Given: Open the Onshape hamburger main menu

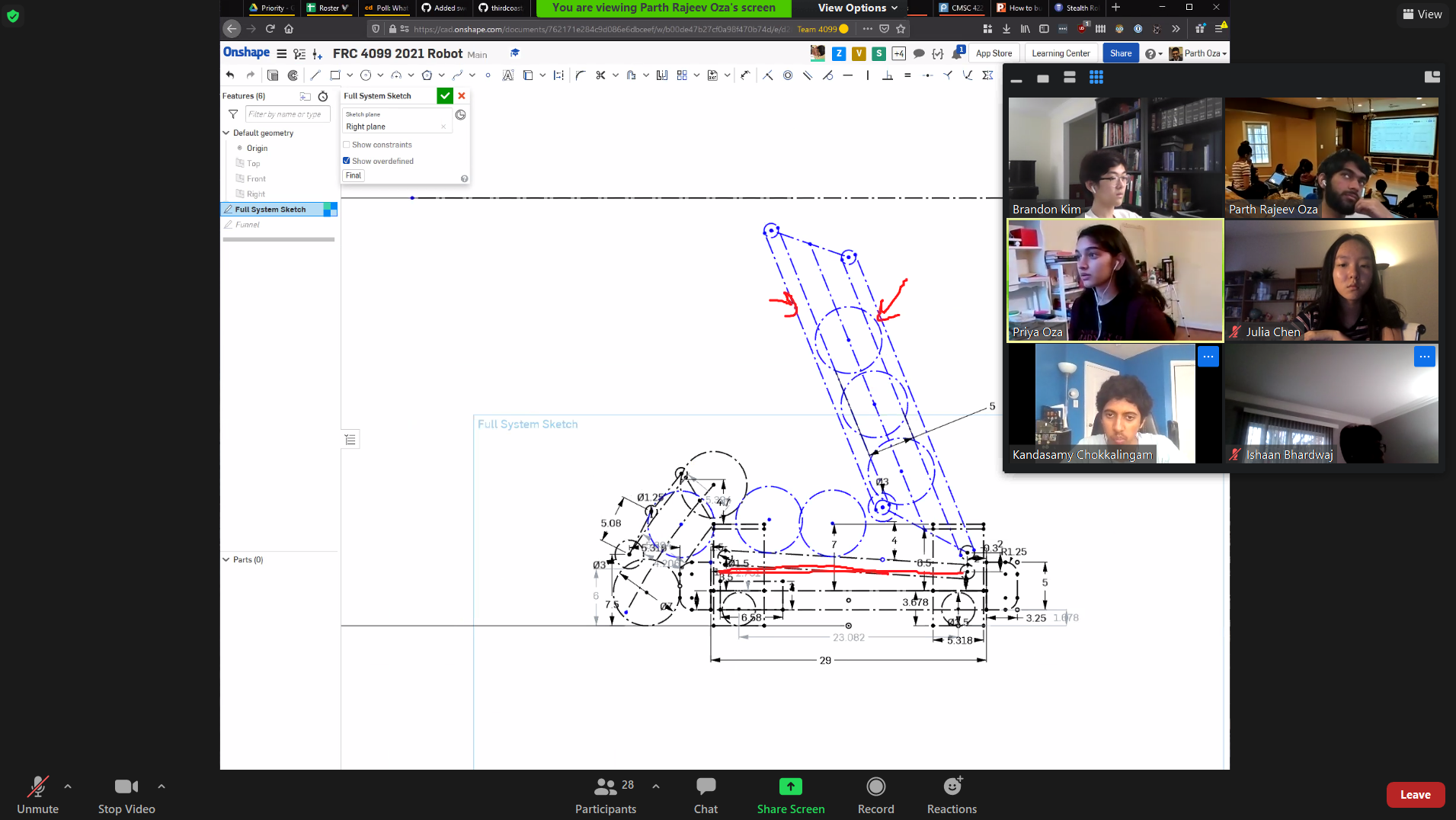Looking at the screenshot, I should point(282,53).
